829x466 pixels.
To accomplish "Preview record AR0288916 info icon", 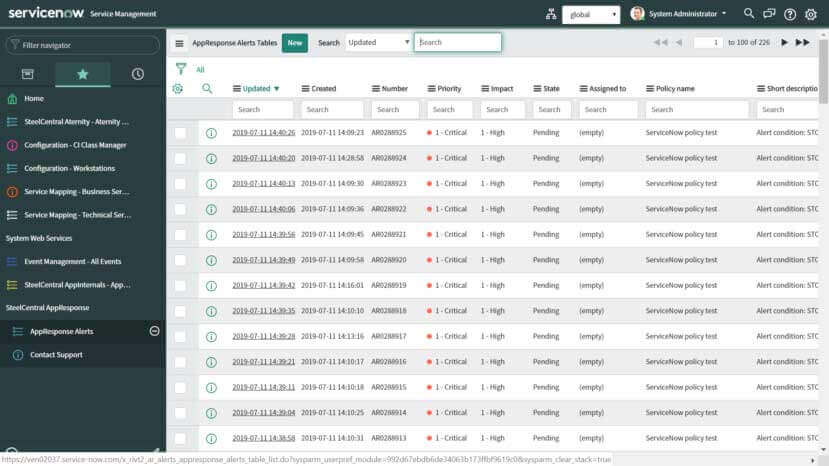I will (211, 362).
